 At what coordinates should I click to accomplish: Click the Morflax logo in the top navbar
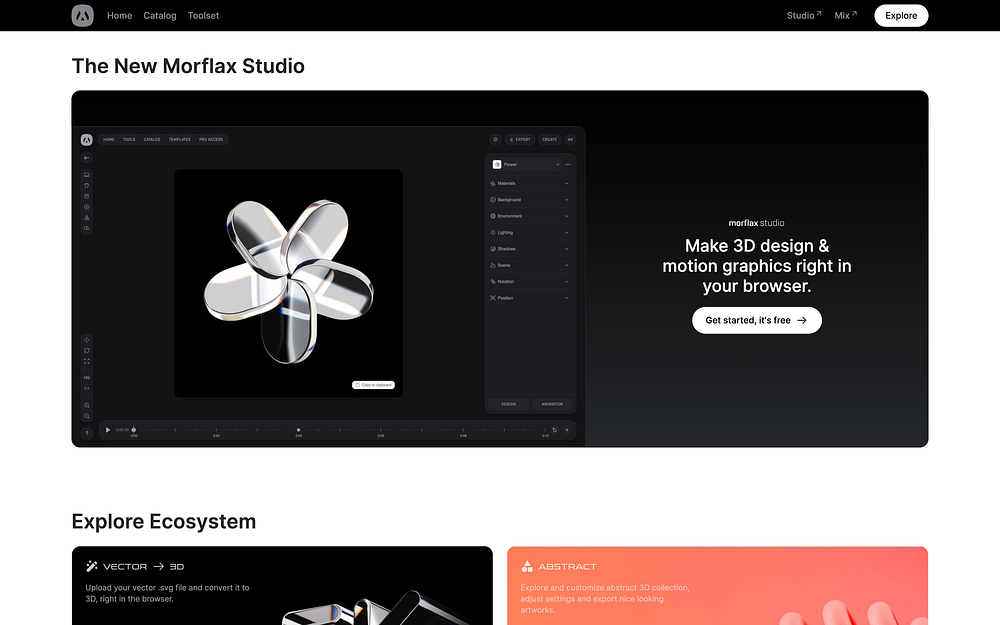coord(82,15)
